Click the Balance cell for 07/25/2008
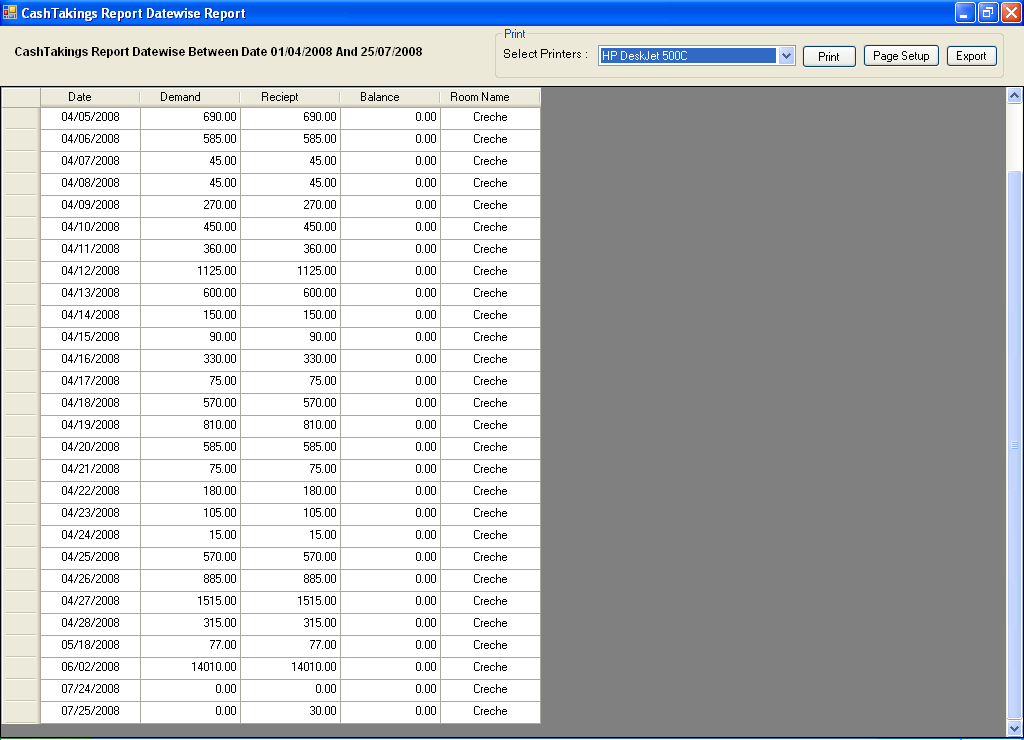1024x740 pixels. click(390, 711)
